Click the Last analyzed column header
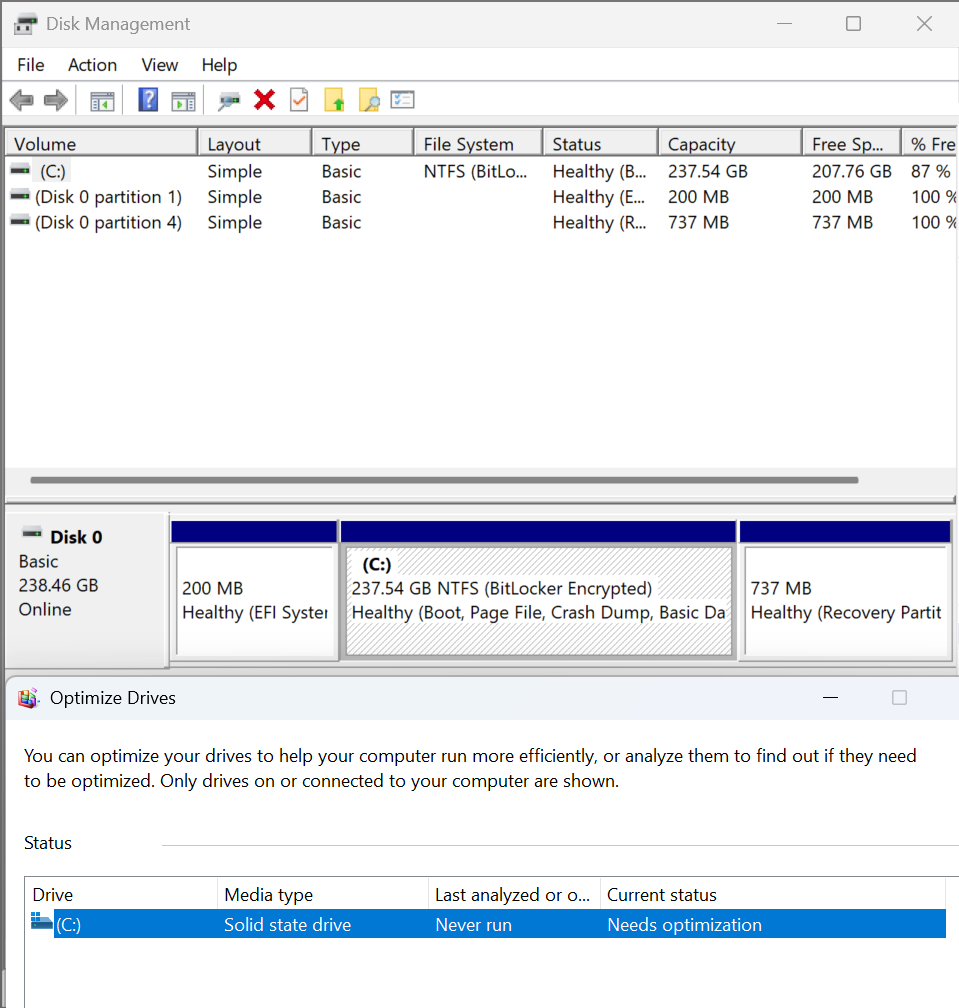959x1008 pixels. pos(514,894)
